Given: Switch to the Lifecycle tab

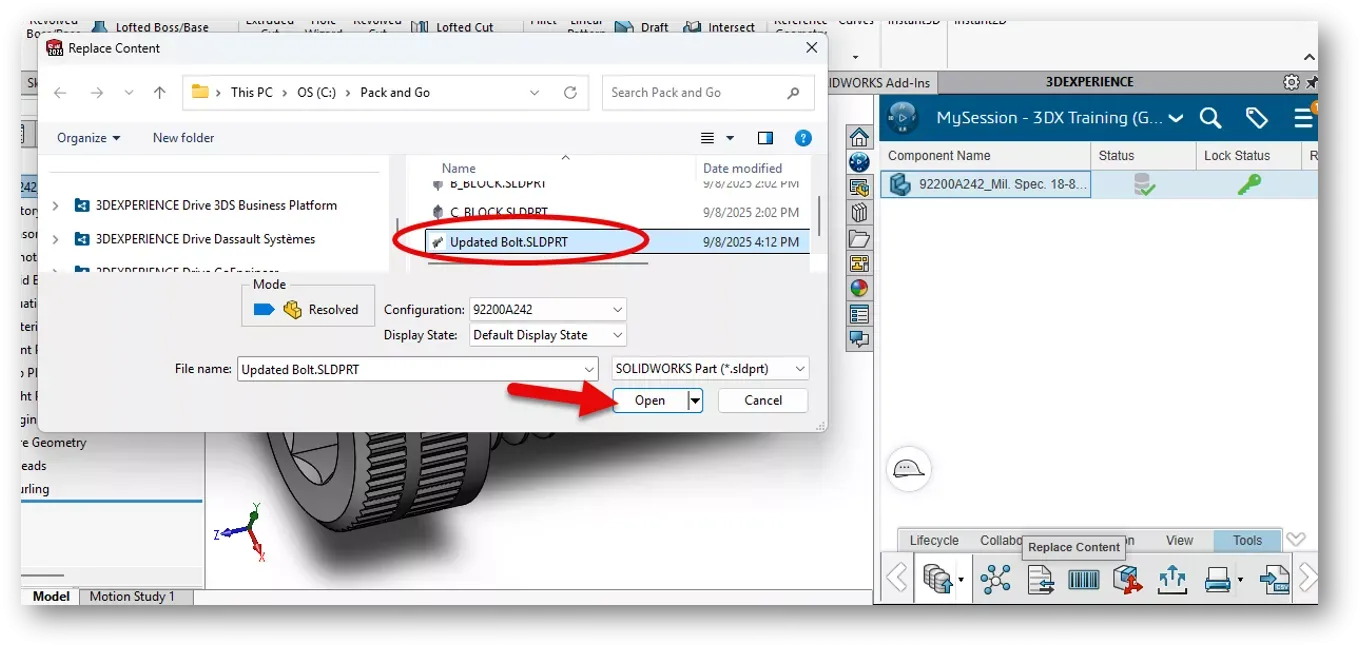Looking at the screenshot, I should (934, 540).
